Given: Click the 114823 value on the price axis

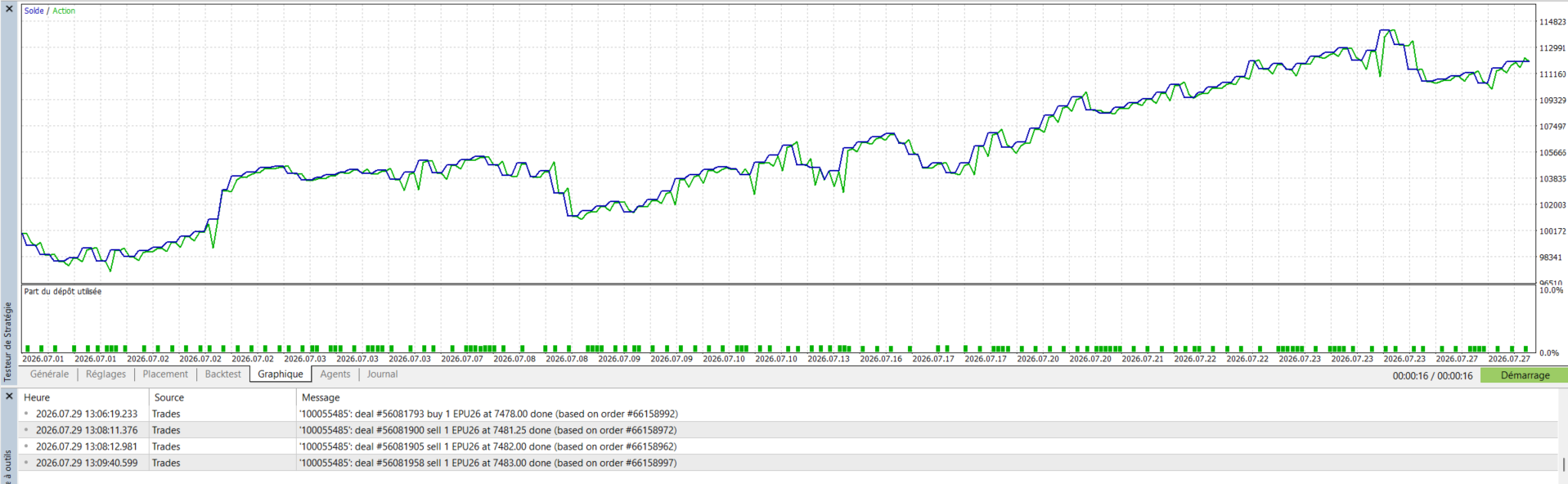Looking at the screenshot, I should click(x=1552, y=22).
